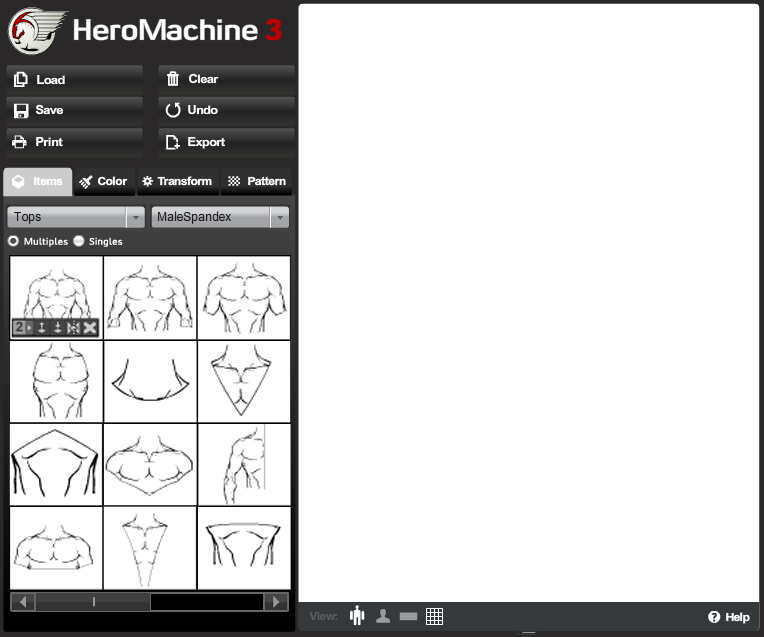Image resolution: width=764 pixels, height=637 pixels.
Task: Open the Help link
Action: pyautogui.click(x=729, y=617)
